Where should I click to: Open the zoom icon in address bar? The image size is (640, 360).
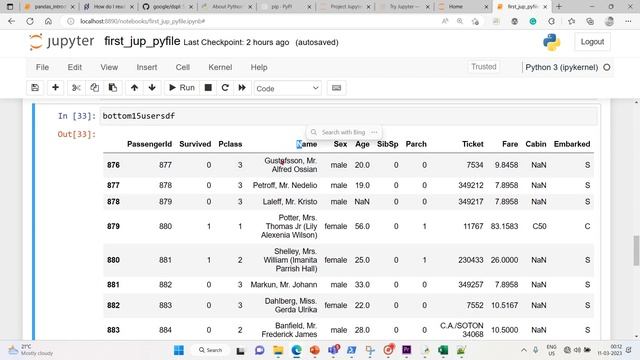coord(460,21)
